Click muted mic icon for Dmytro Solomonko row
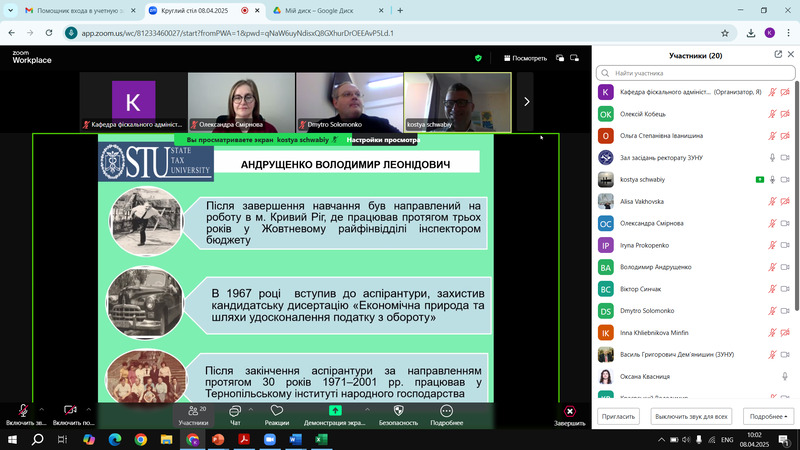The width and height of the screenshot is (800, 450). 772,311
